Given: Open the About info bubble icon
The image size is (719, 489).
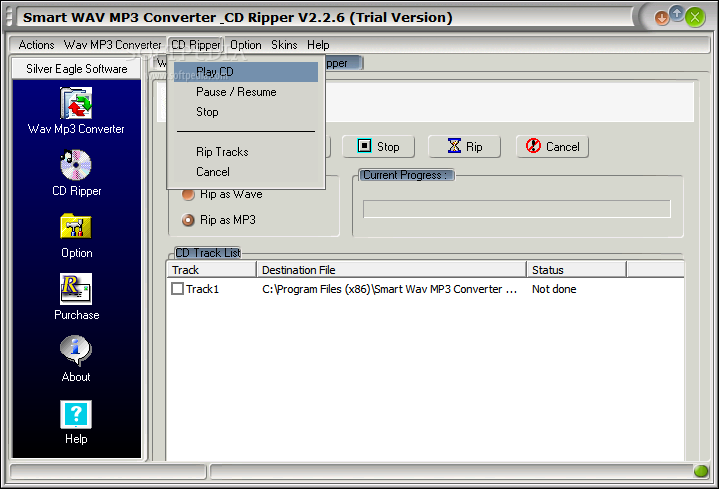Looking at the screenshot, I should [76, 351].
